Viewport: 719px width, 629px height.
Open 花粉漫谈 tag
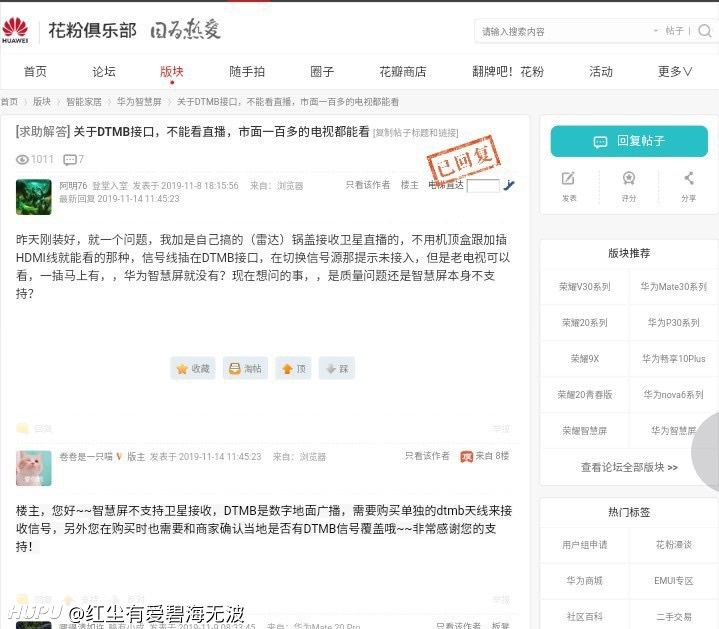click(673, 545)
